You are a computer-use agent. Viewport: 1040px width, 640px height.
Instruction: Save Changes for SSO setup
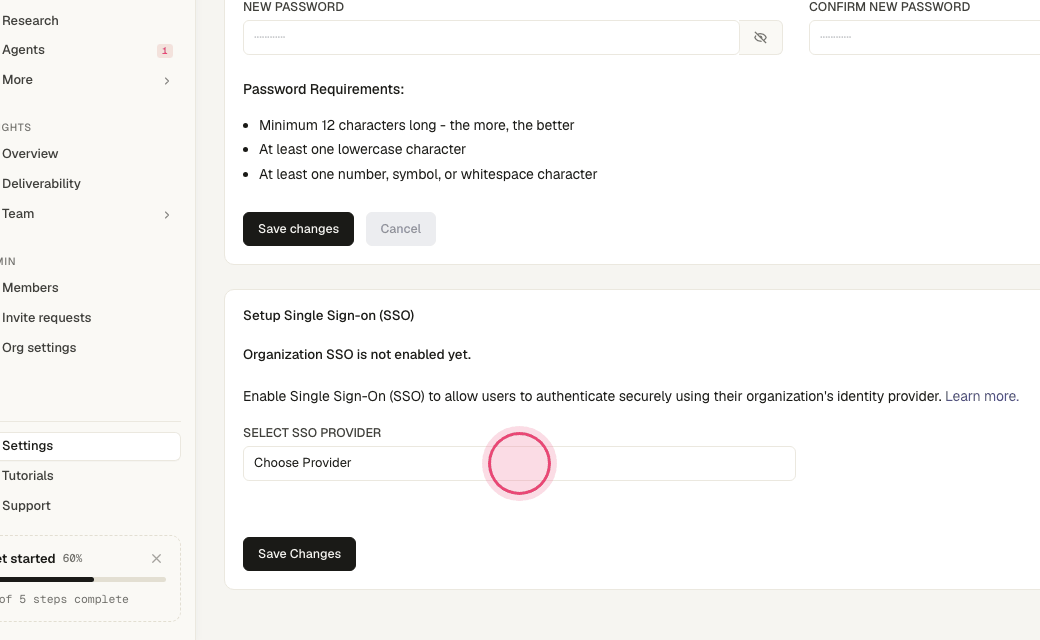299,554
